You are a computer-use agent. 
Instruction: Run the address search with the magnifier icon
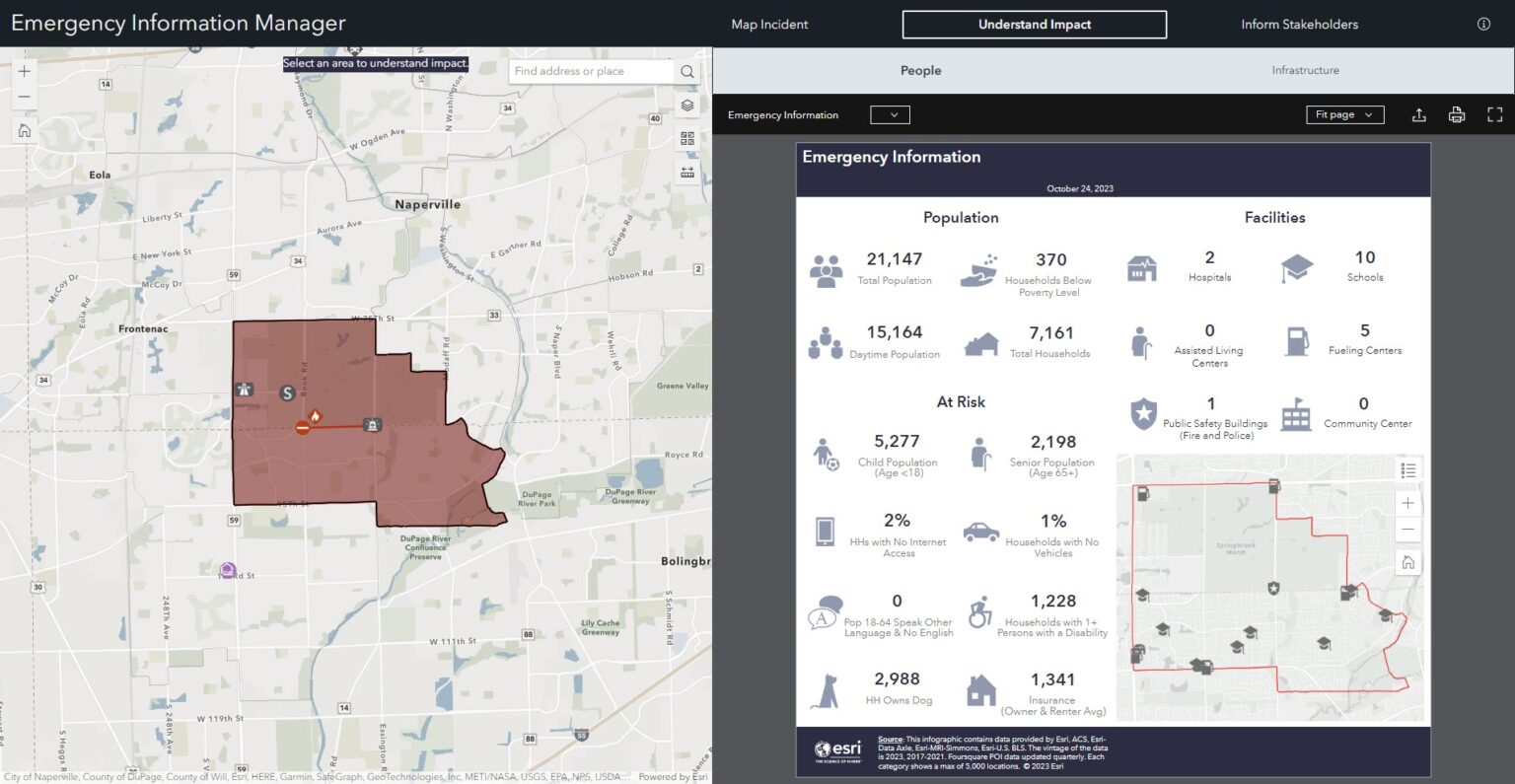point(686,71)
